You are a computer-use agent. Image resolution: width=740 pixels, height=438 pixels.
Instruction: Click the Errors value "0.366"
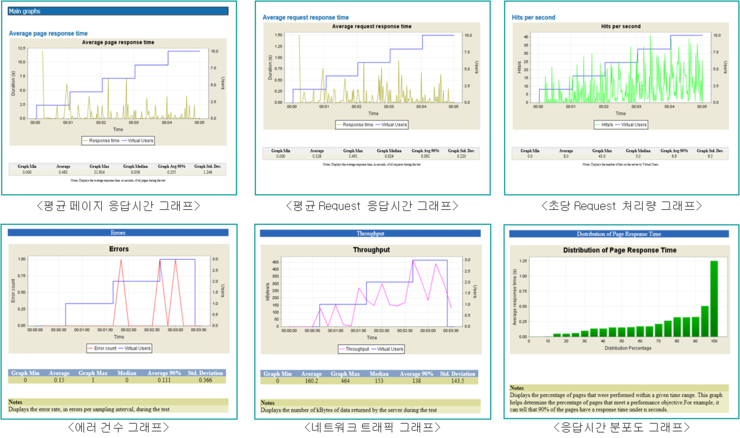(x=205, y=380)
